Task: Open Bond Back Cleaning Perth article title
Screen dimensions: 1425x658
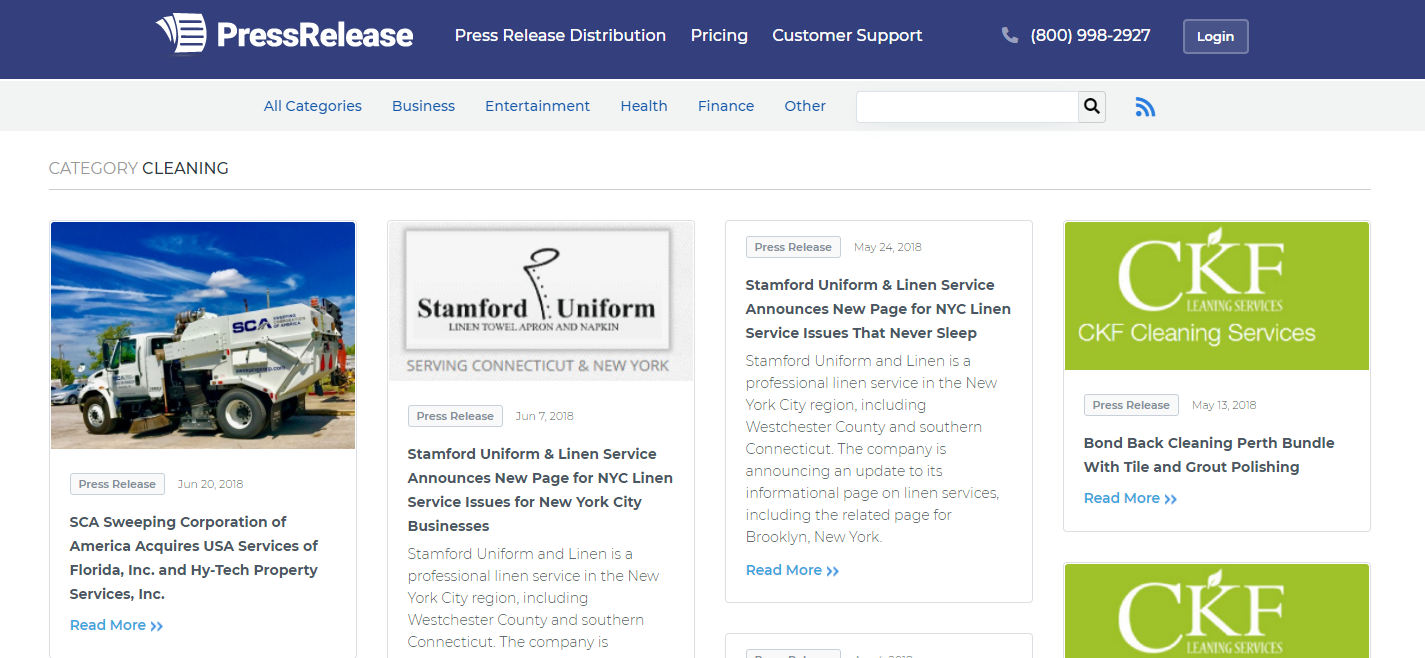Action: 1209,455
